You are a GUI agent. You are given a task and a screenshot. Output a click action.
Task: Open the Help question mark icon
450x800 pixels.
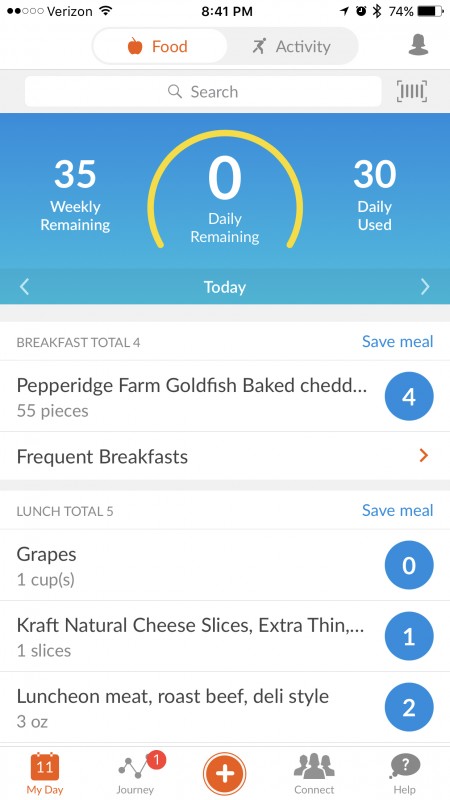coord(405,773)
